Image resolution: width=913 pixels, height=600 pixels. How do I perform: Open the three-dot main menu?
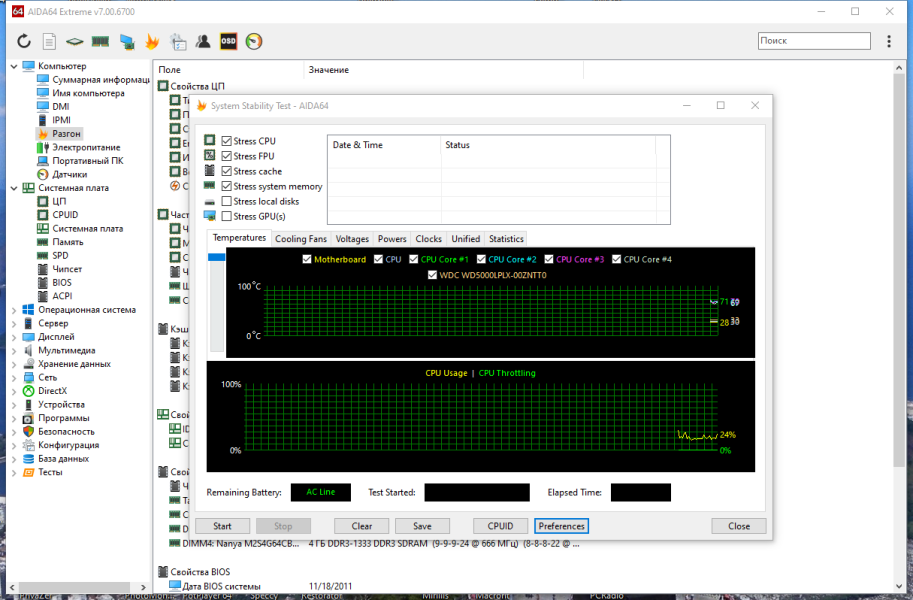(x=889, y=41)
